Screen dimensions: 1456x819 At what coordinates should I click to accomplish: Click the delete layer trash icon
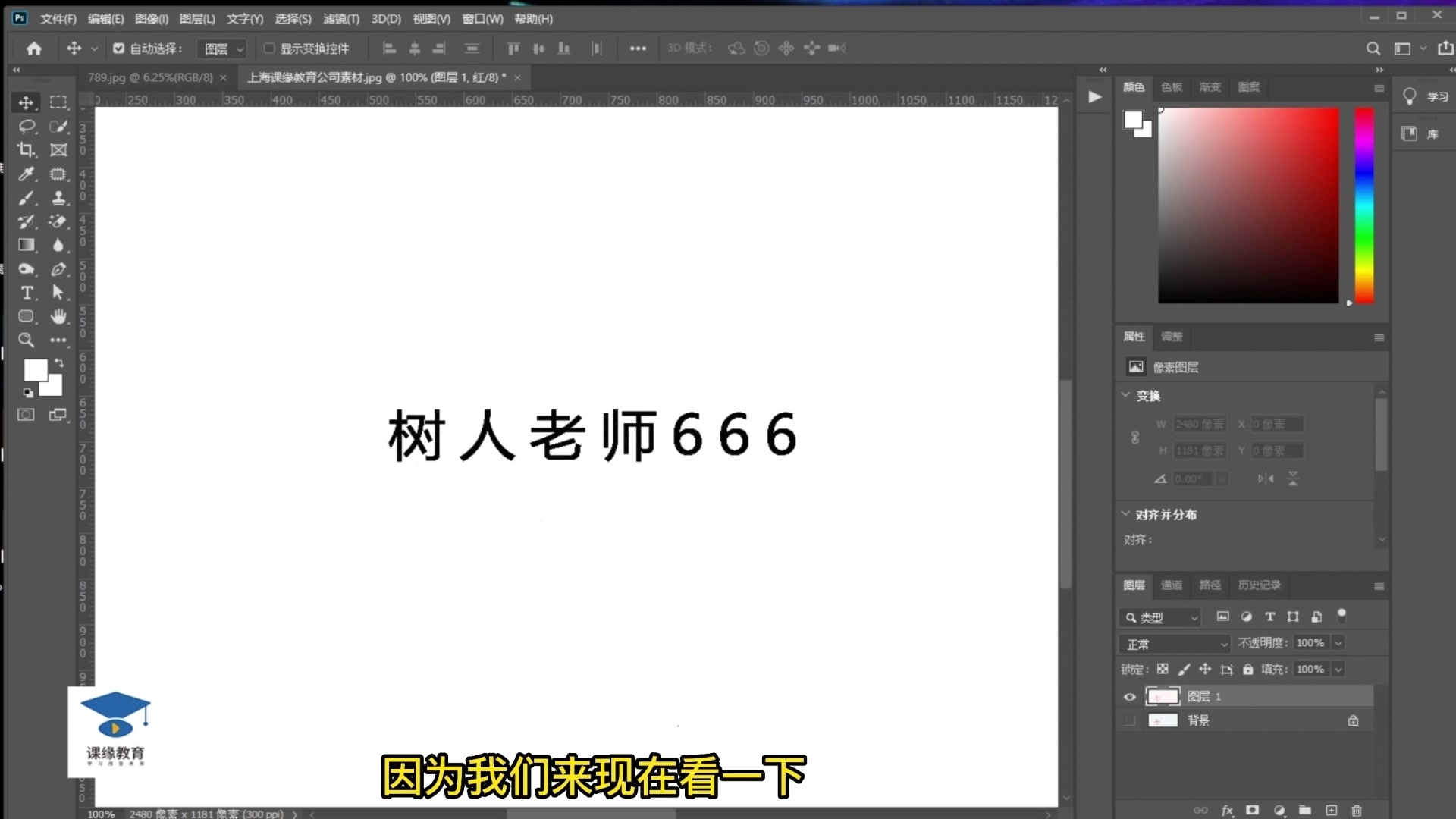click(x=1357, y=811)
